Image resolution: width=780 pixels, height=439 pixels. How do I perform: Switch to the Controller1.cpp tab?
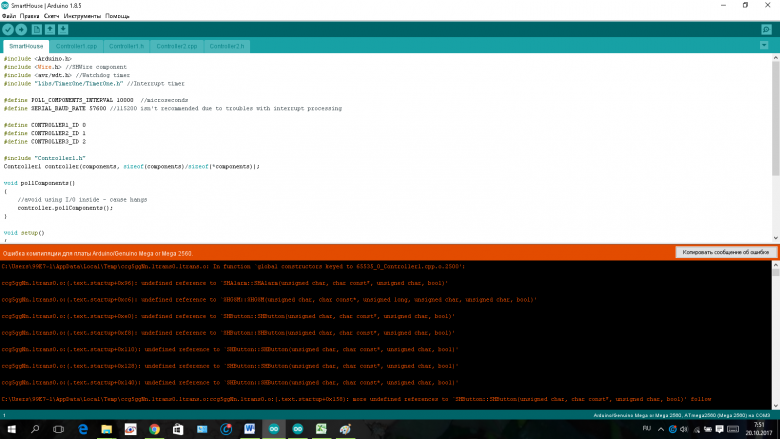tap(76, 46)
